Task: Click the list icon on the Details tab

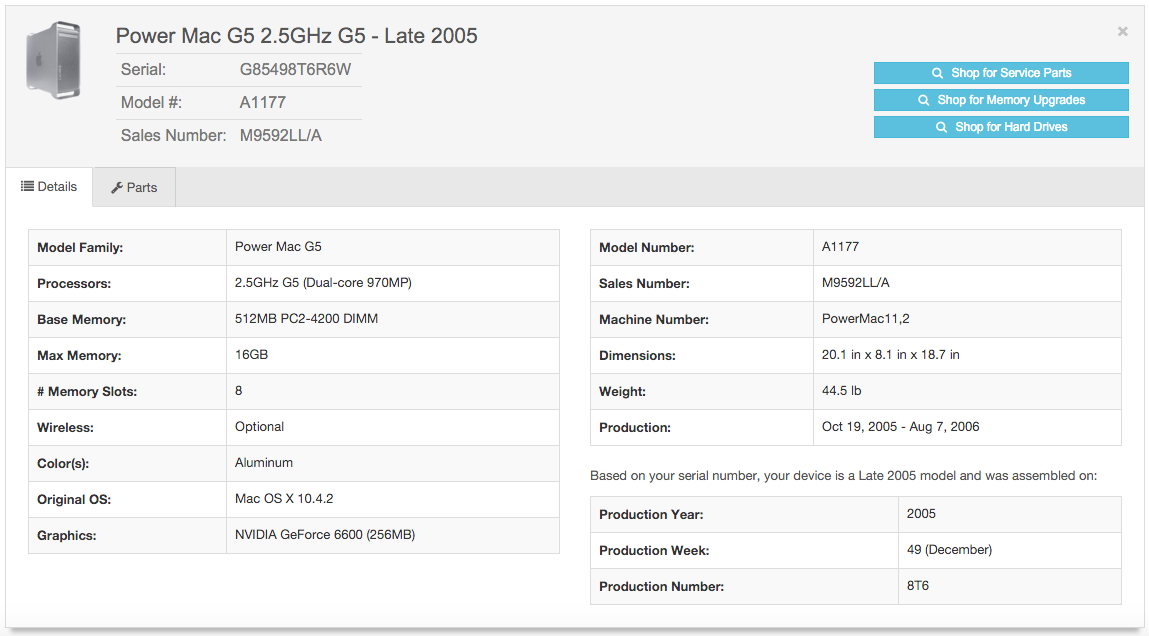Action: [28, 187]
